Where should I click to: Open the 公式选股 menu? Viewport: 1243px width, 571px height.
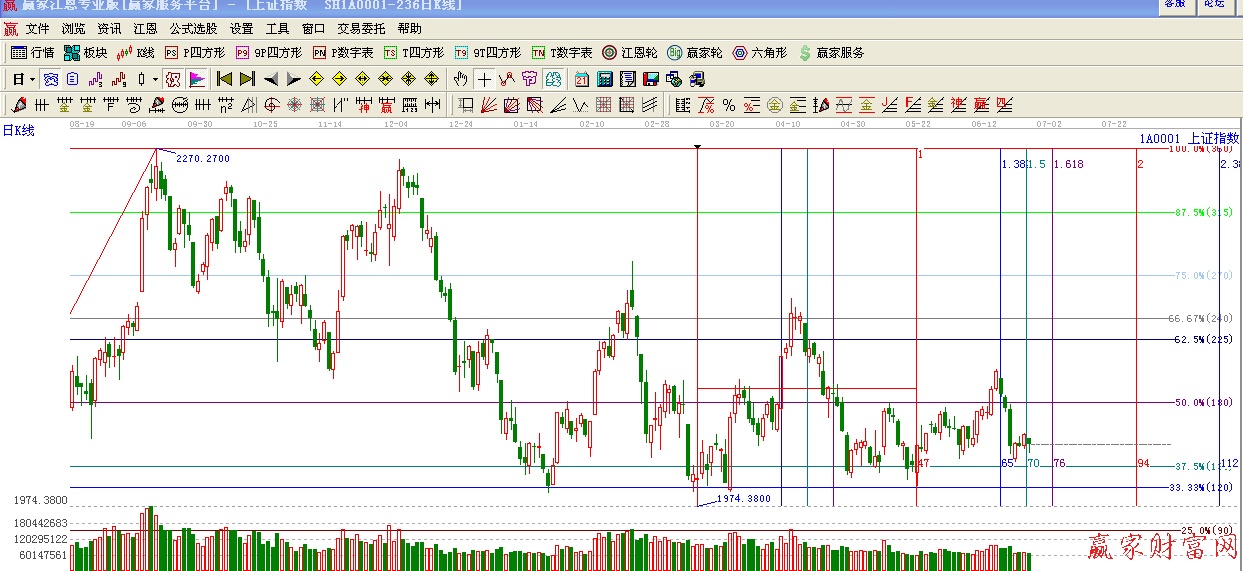click(x=193, y=29)
